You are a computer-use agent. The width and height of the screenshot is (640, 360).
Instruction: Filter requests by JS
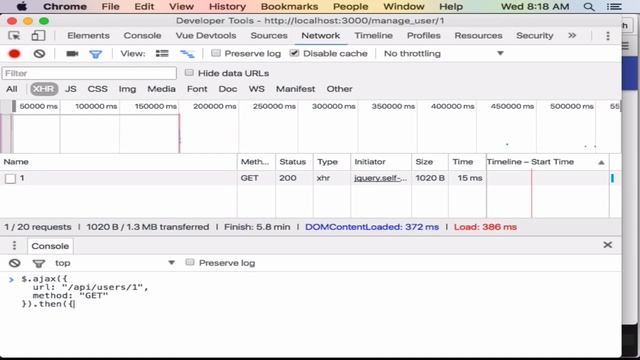pos(71,89)
